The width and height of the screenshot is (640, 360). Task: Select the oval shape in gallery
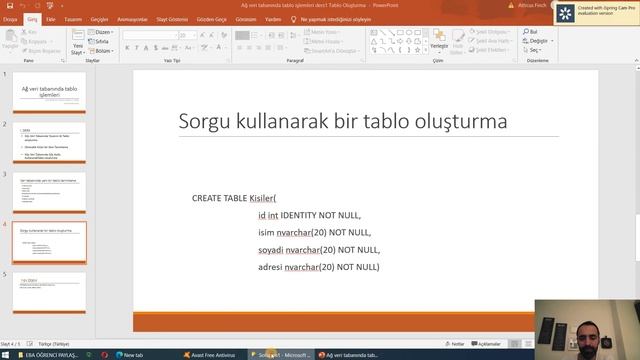pos(409,32)
